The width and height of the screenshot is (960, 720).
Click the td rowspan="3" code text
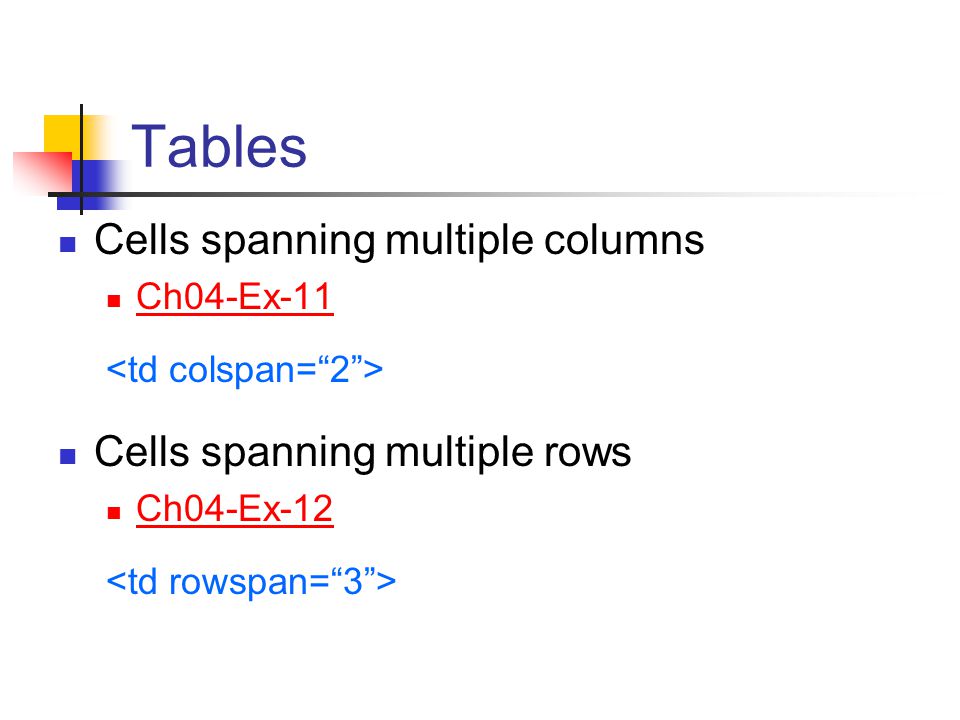[x=251, y=582]
